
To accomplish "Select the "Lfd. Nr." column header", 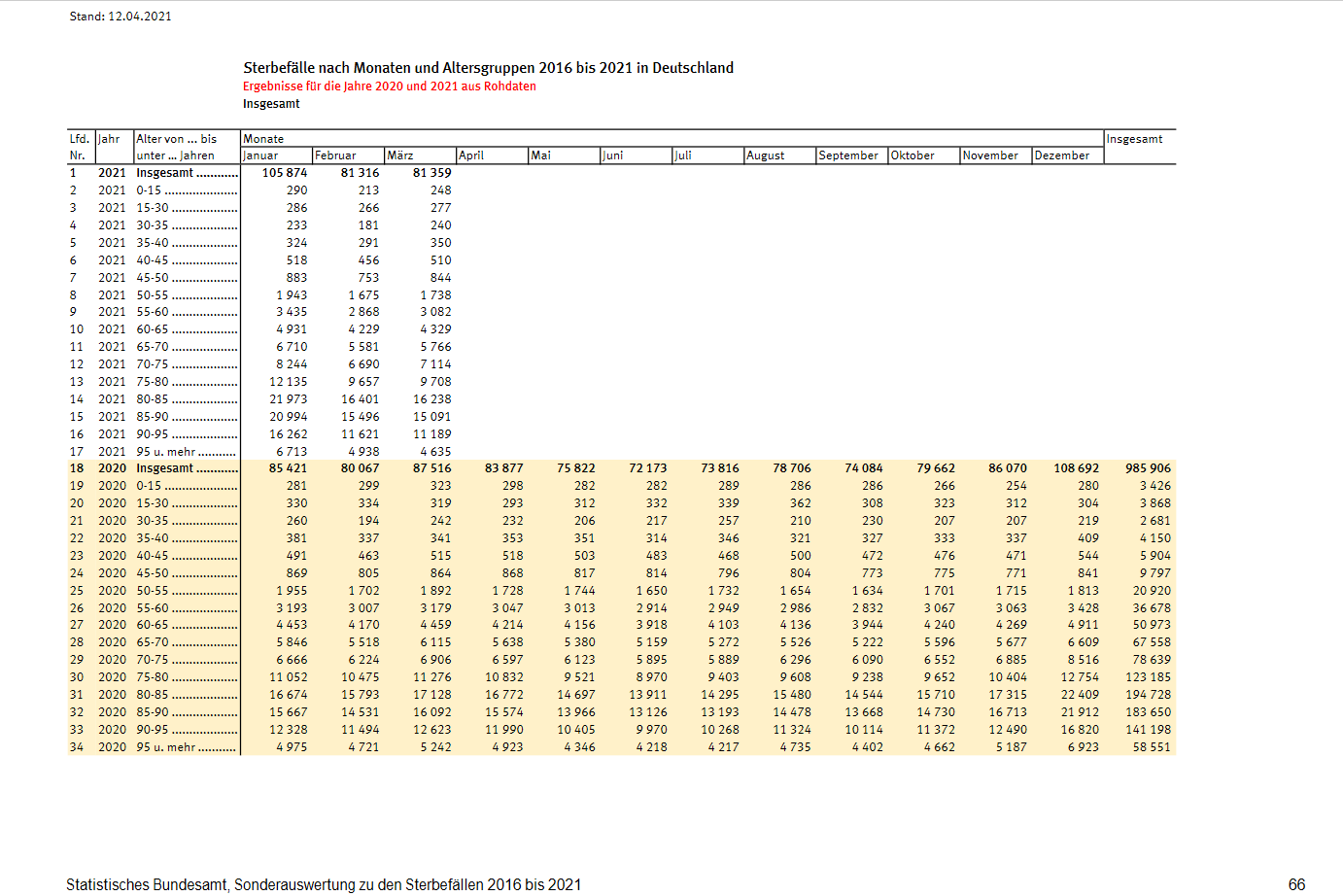I will pos(79,147).
